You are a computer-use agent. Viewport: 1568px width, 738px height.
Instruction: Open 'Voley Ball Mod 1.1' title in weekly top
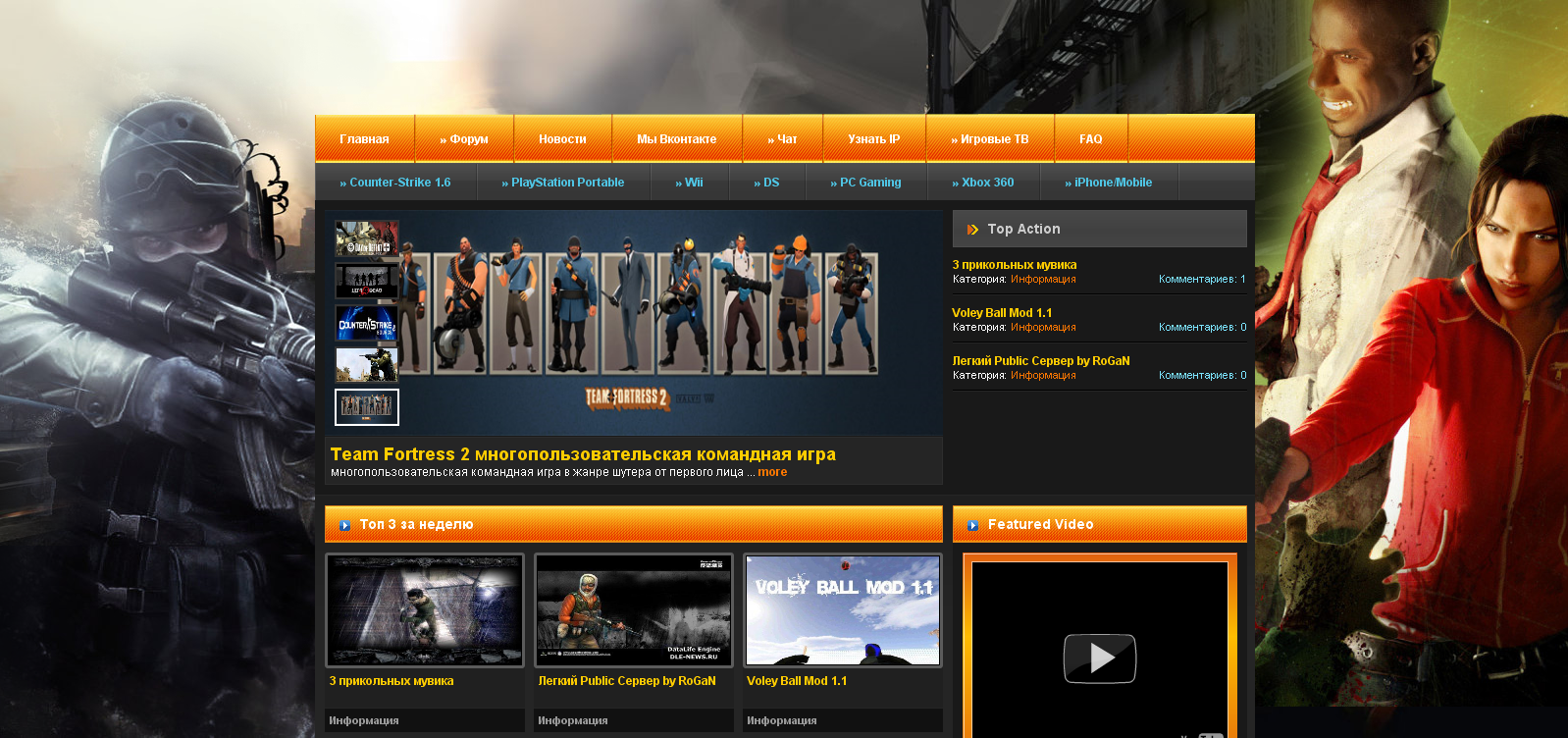pos(797,681)
